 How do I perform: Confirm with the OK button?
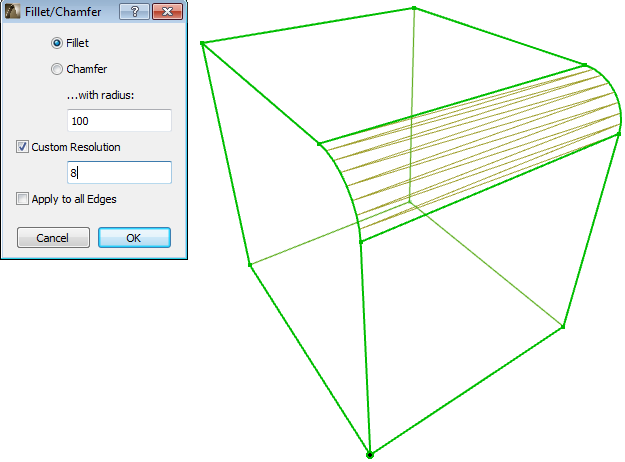click(x=134, y=238)
